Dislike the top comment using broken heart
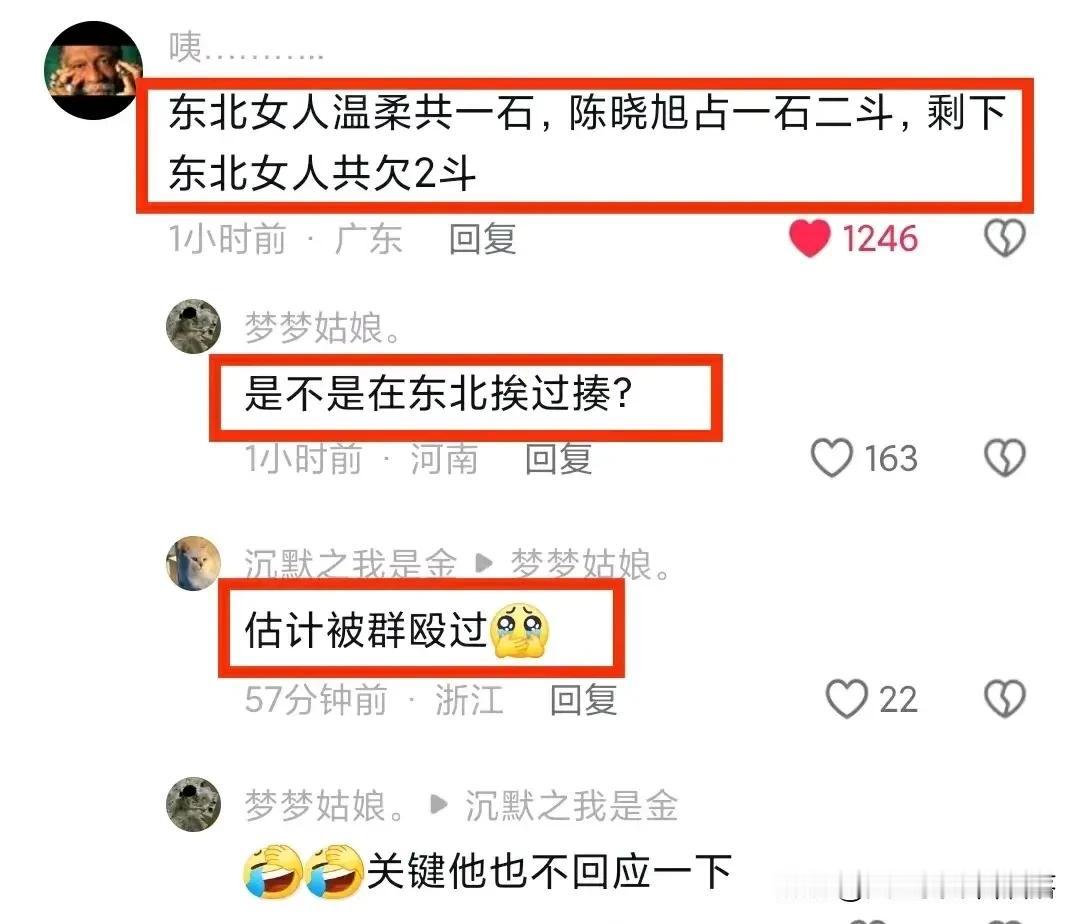1080x924 pixels. tap(1004, 238)
